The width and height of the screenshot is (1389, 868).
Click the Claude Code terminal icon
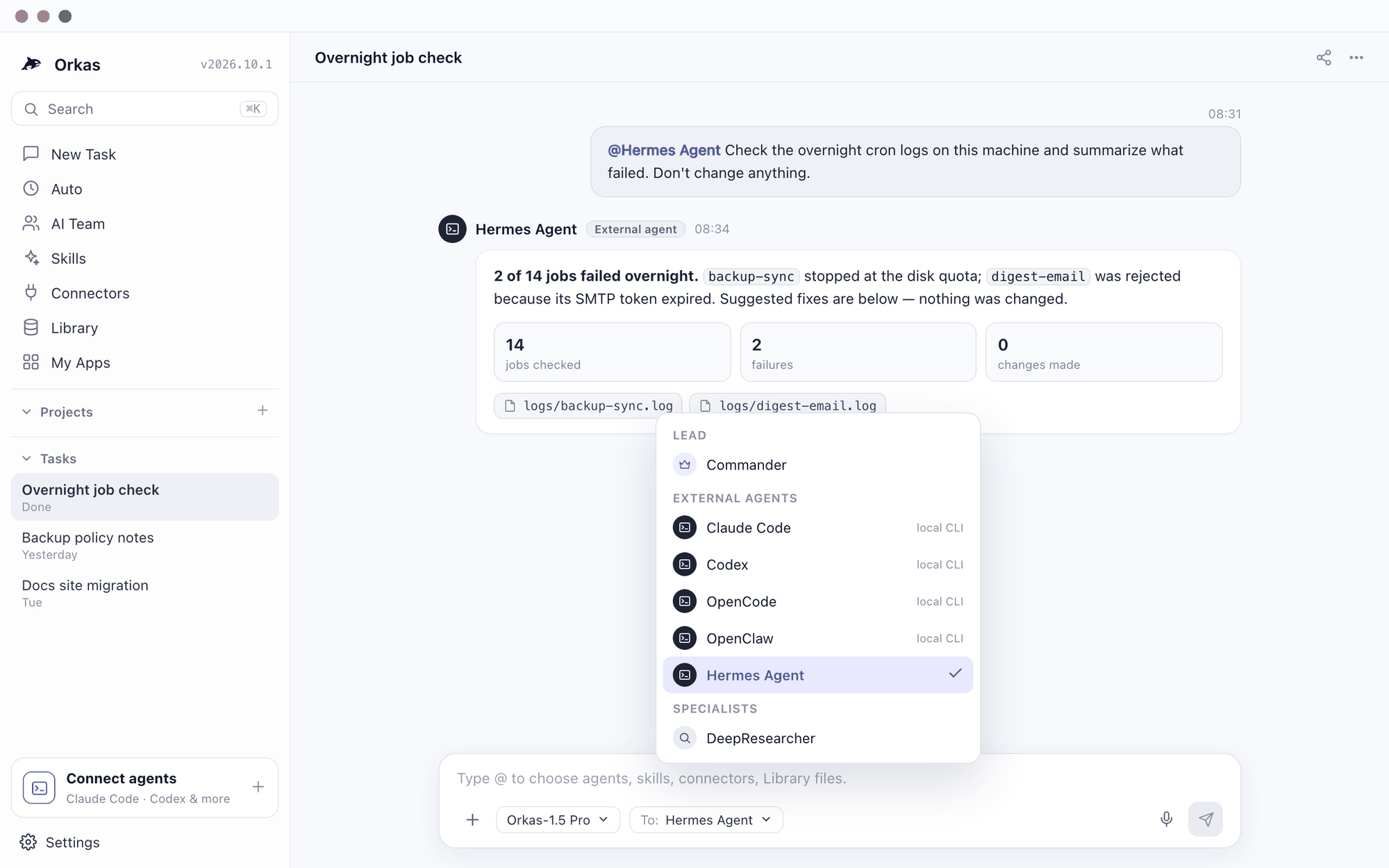click(685, 528)
